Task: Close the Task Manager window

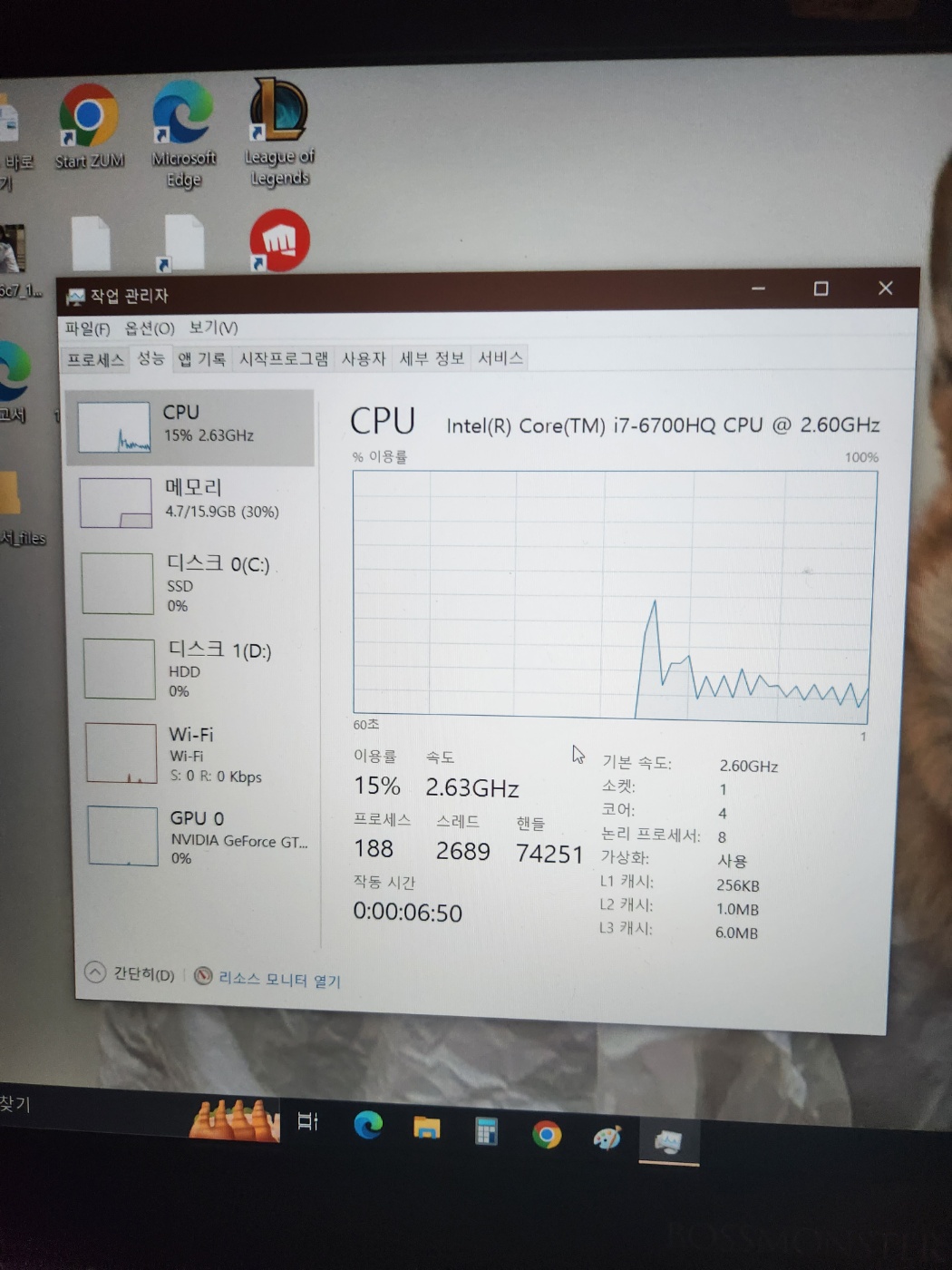Action: 886,288
